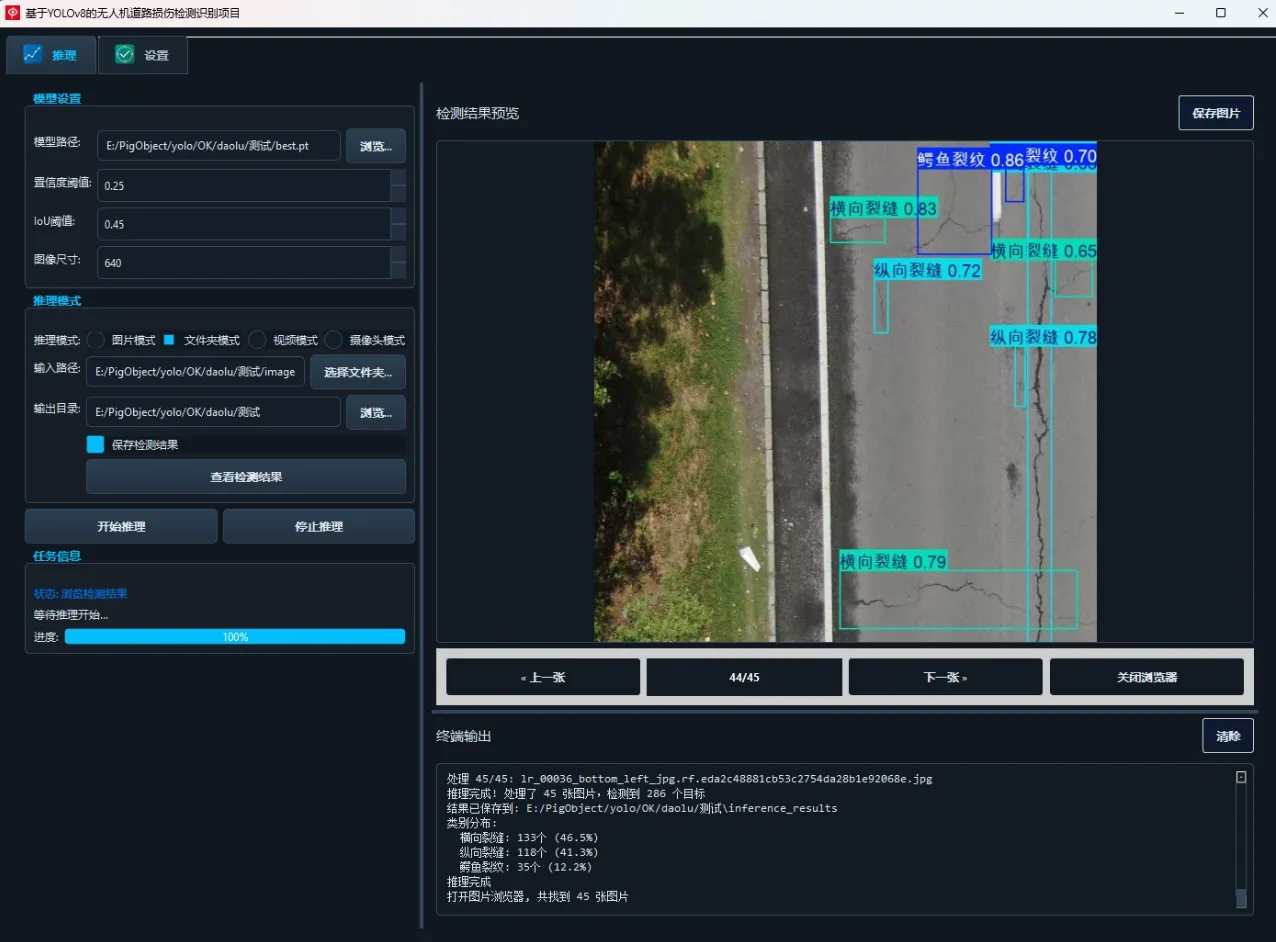Click the 图像尺寸 value field
Viewport: 1276px width, 942px height.
[x=243, y=263]
